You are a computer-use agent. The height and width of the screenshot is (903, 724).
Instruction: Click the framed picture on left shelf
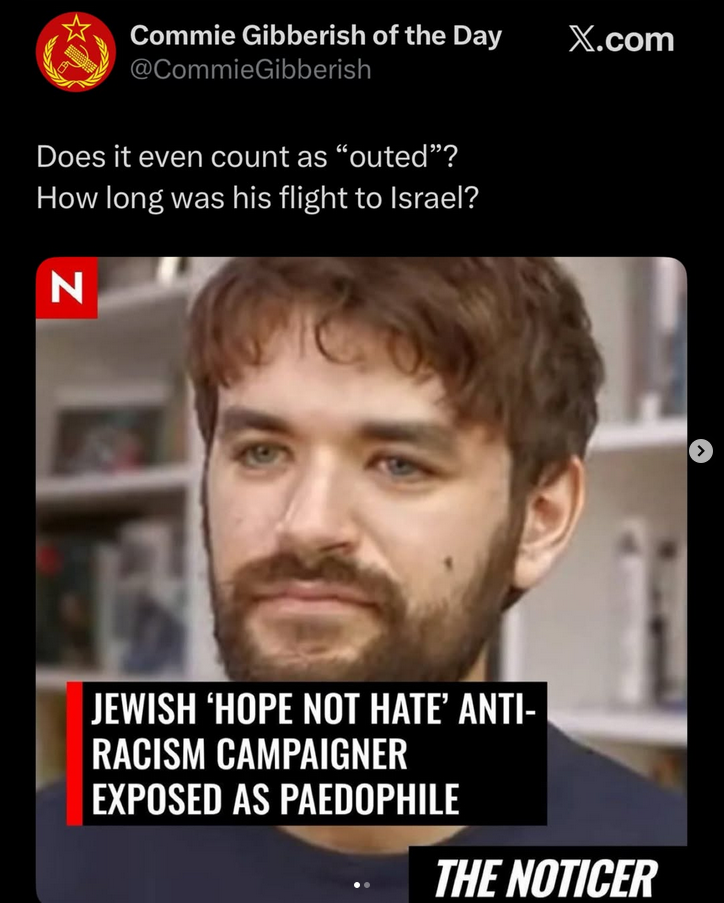[x=108, y=439]
